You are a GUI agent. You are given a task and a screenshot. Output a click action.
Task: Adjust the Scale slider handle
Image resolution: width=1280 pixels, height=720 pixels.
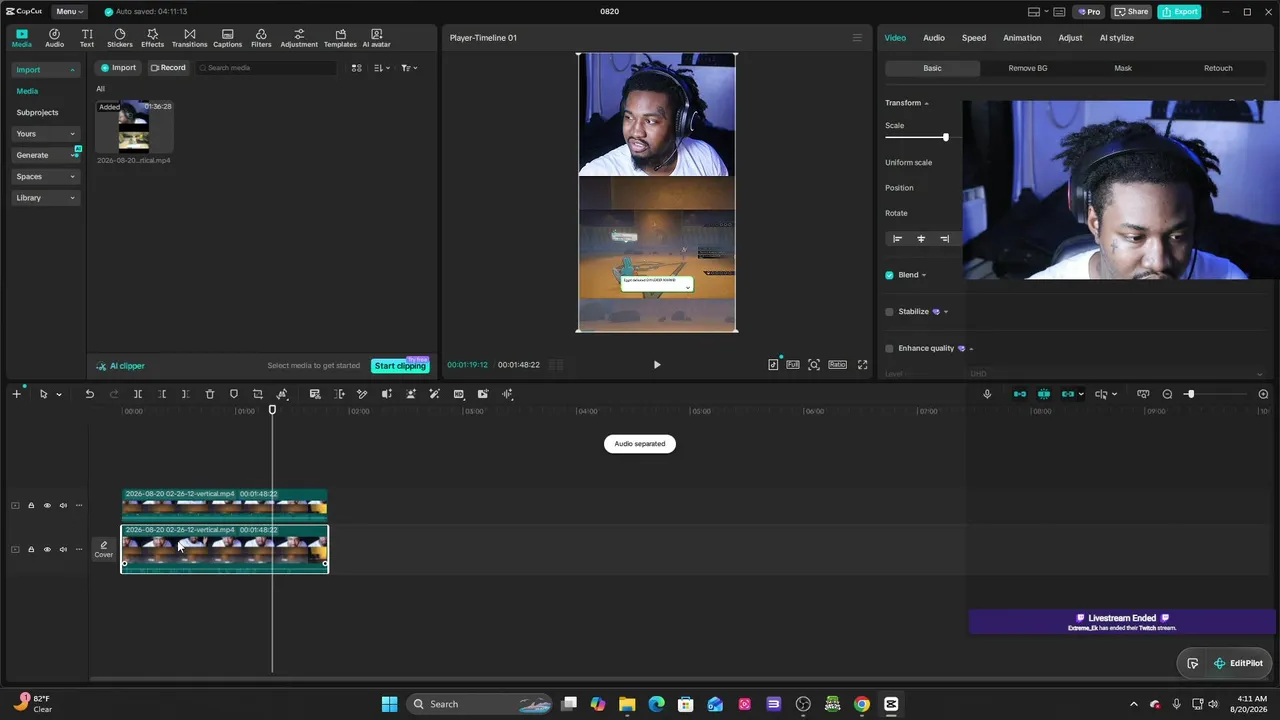click(946, 137)
